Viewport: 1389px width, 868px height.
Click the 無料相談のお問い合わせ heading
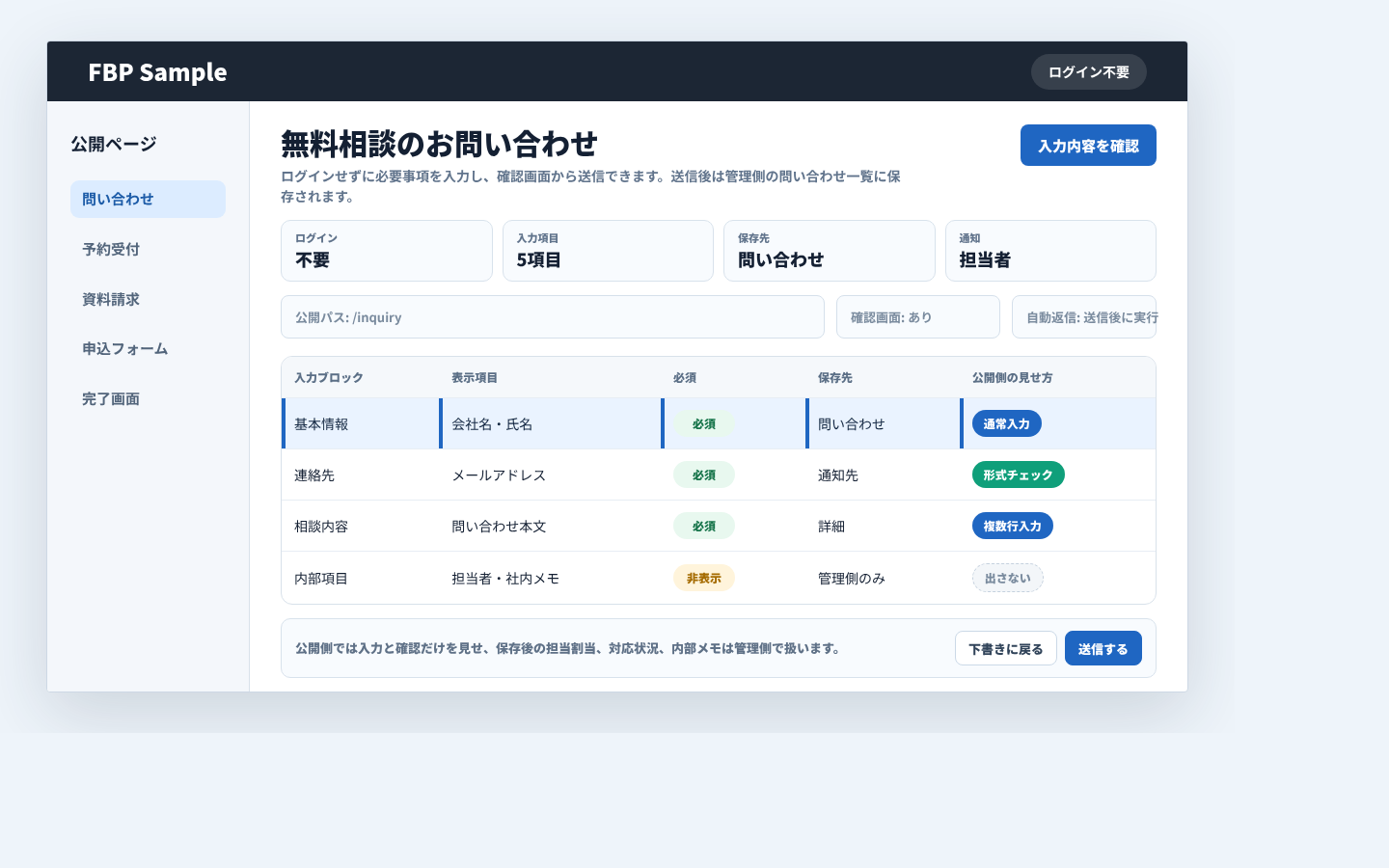[x=439, y=144]
